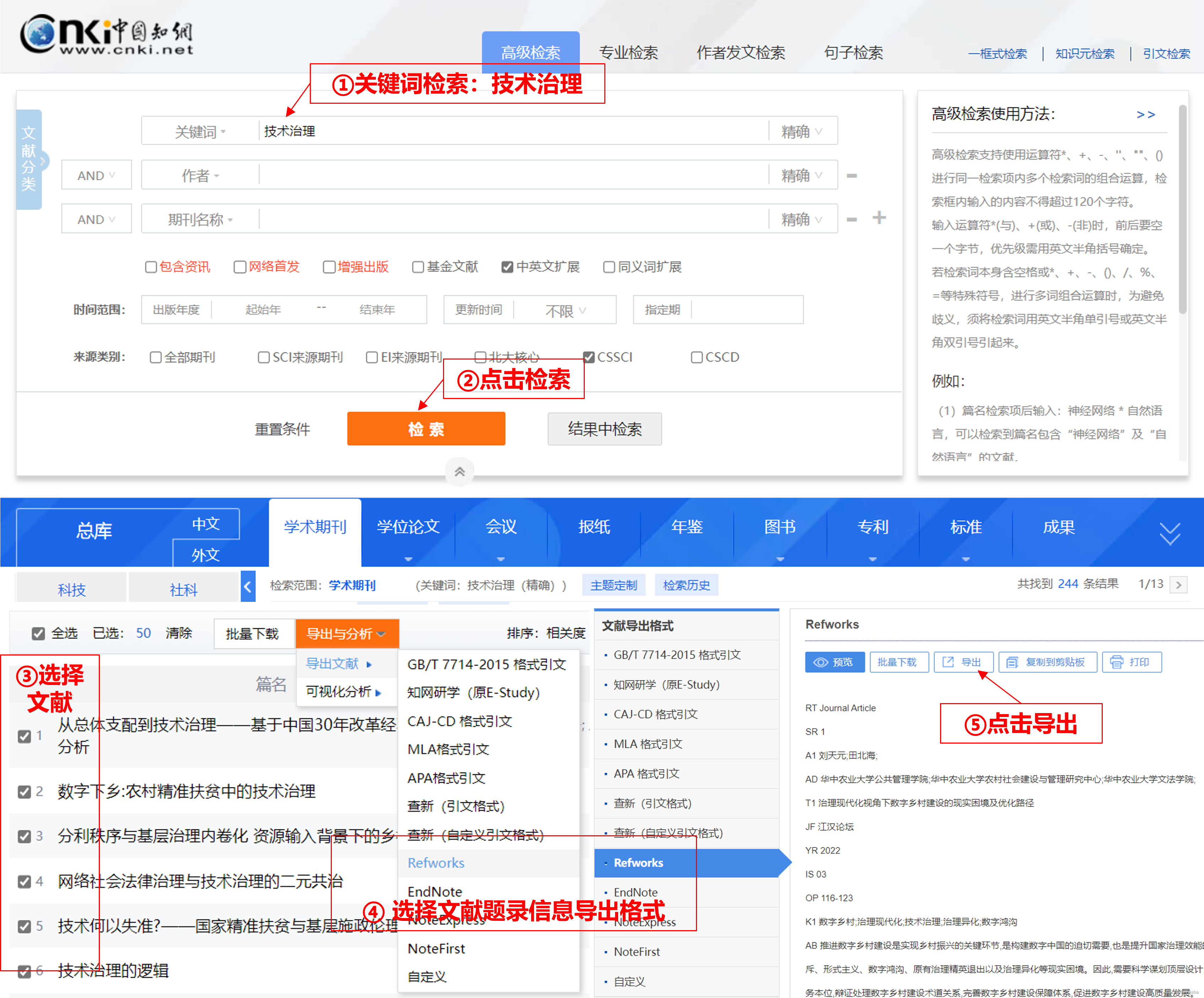Uncheck the 中英文扩展 checkbox
This screenshot has width=1204, height=998.
(x=507, y=267)
